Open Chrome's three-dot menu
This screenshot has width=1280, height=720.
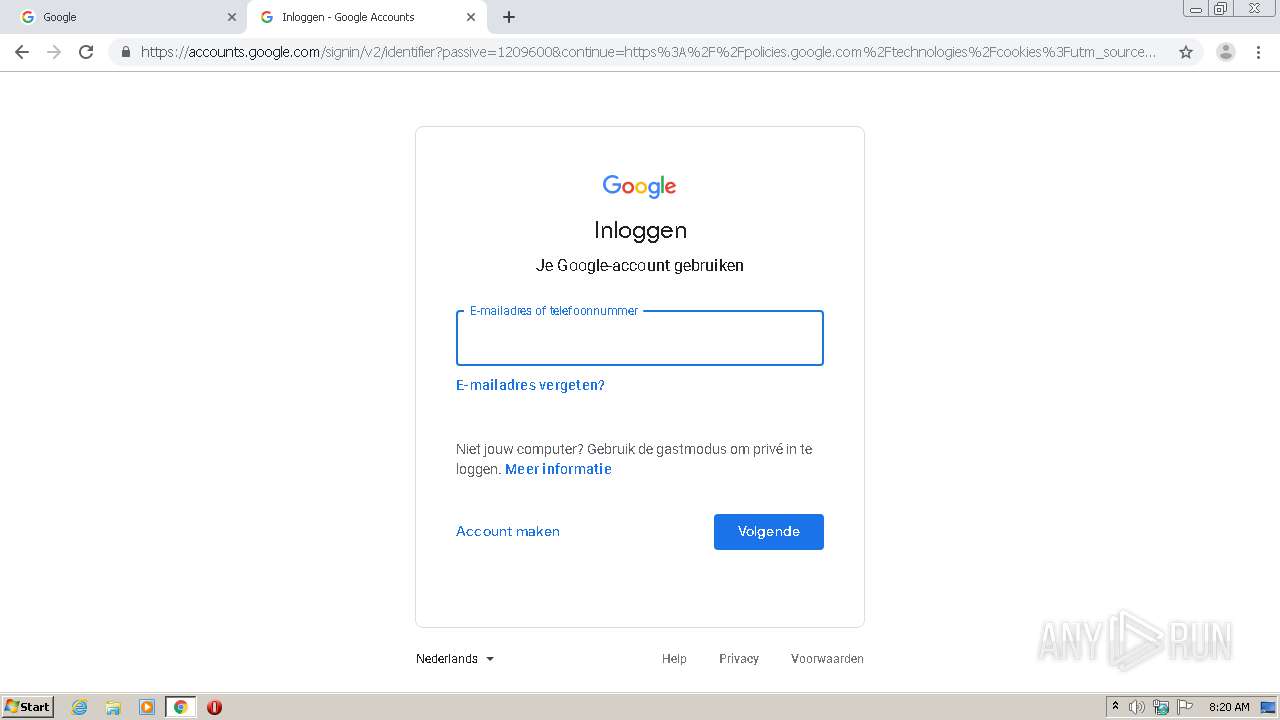pyautogui.click(x=1258, y=52)
